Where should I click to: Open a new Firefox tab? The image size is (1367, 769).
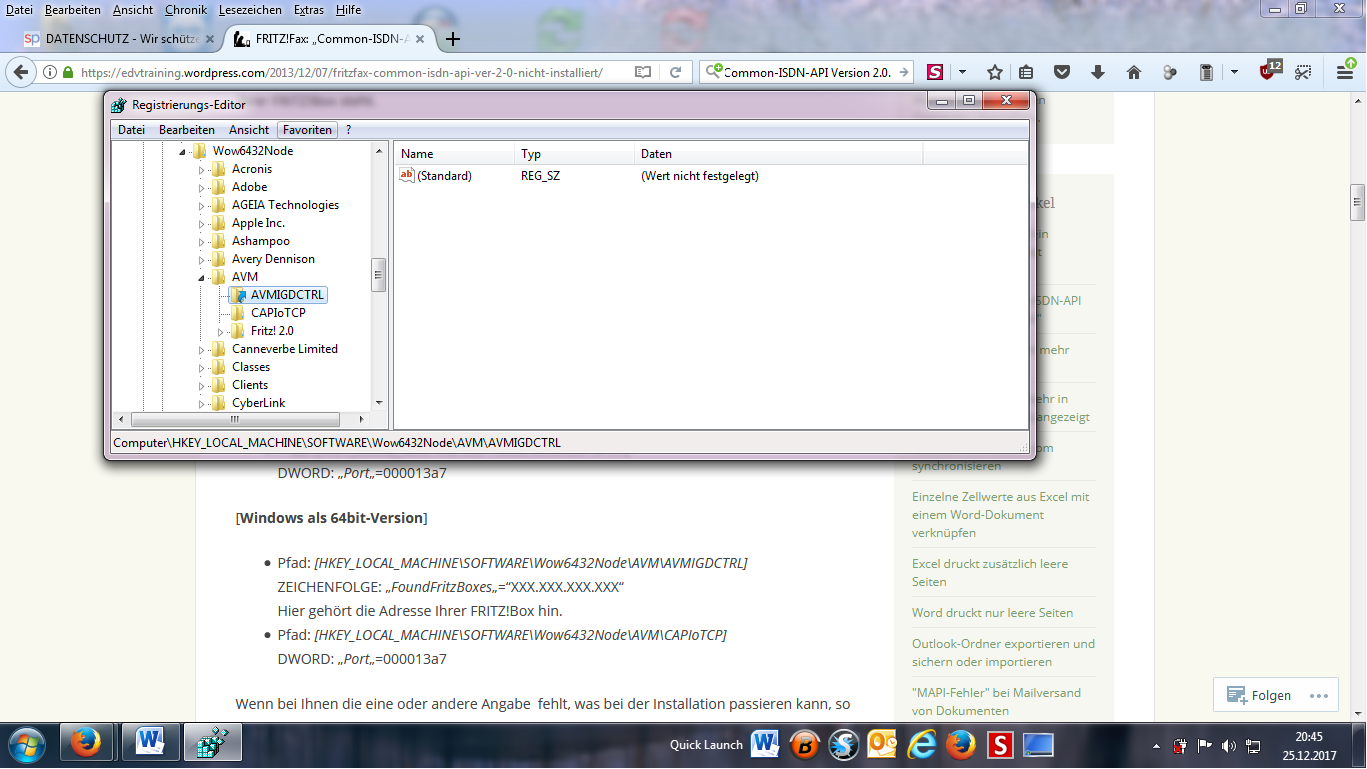click(x=452, y=39)
